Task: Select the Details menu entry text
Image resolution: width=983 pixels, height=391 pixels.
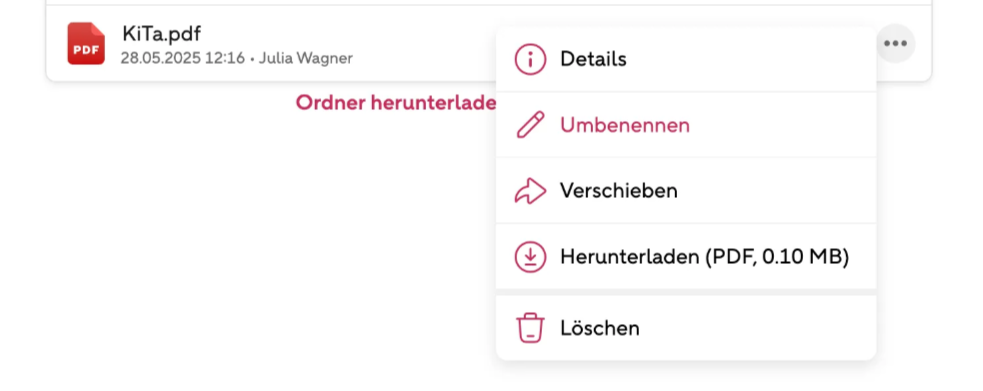Action: pyautogui.click(x=593, y=60)
